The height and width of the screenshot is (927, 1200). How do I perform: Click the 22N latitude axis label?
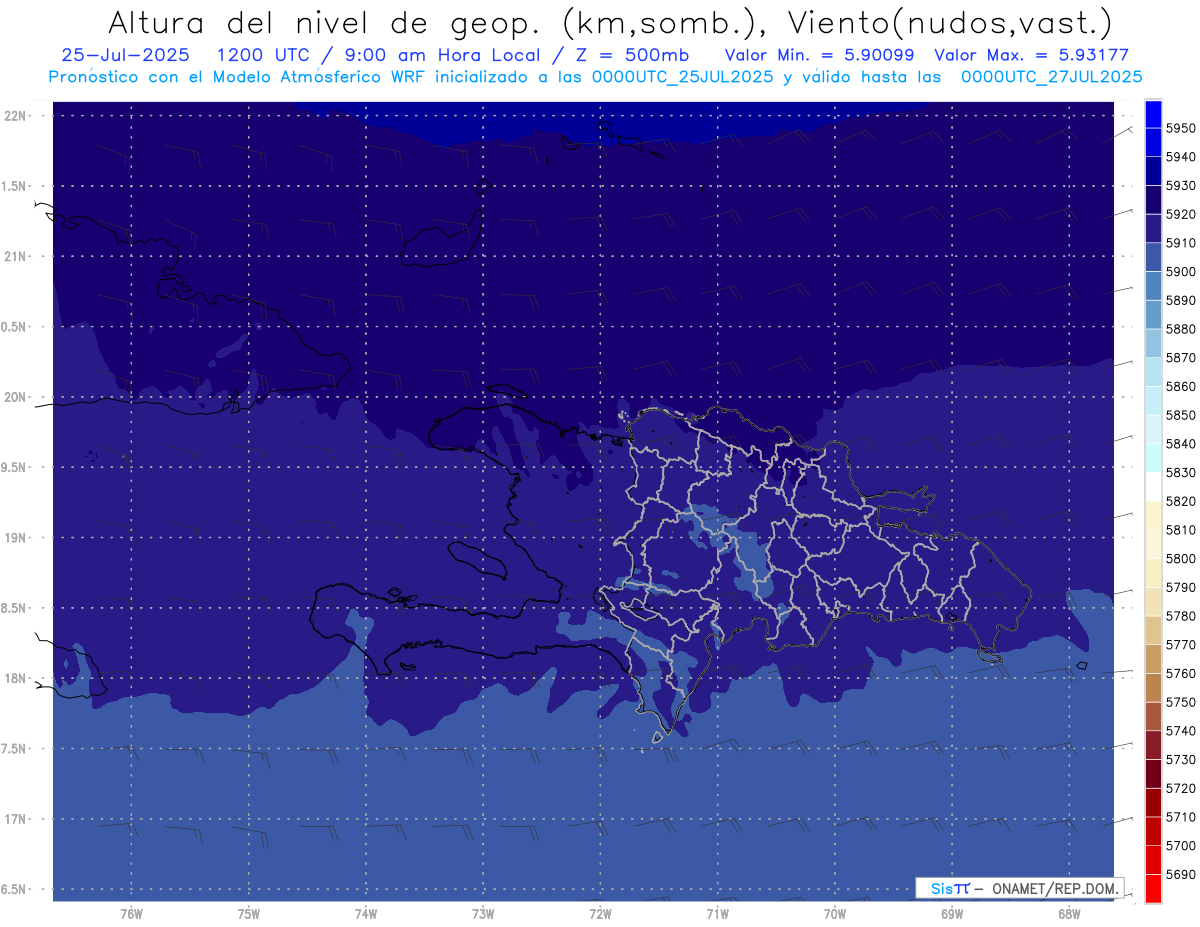coord(17,115)
